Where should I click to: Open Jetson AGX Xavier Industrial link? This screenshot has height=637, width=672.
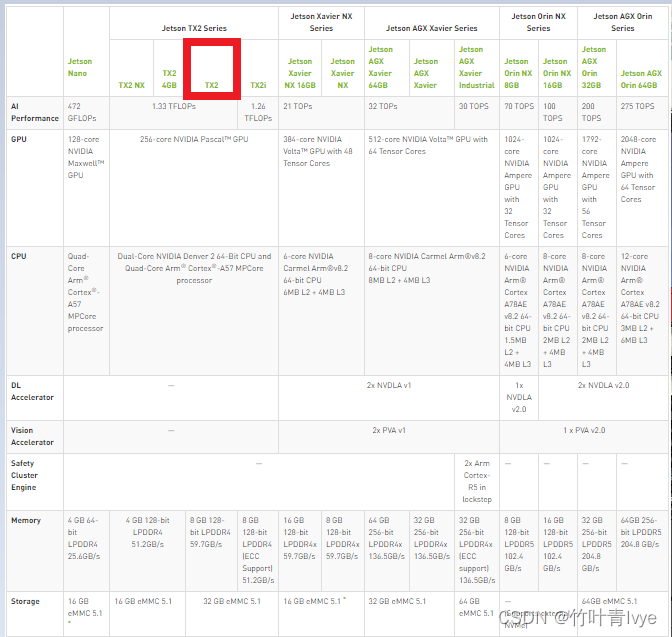pos(477,67)
